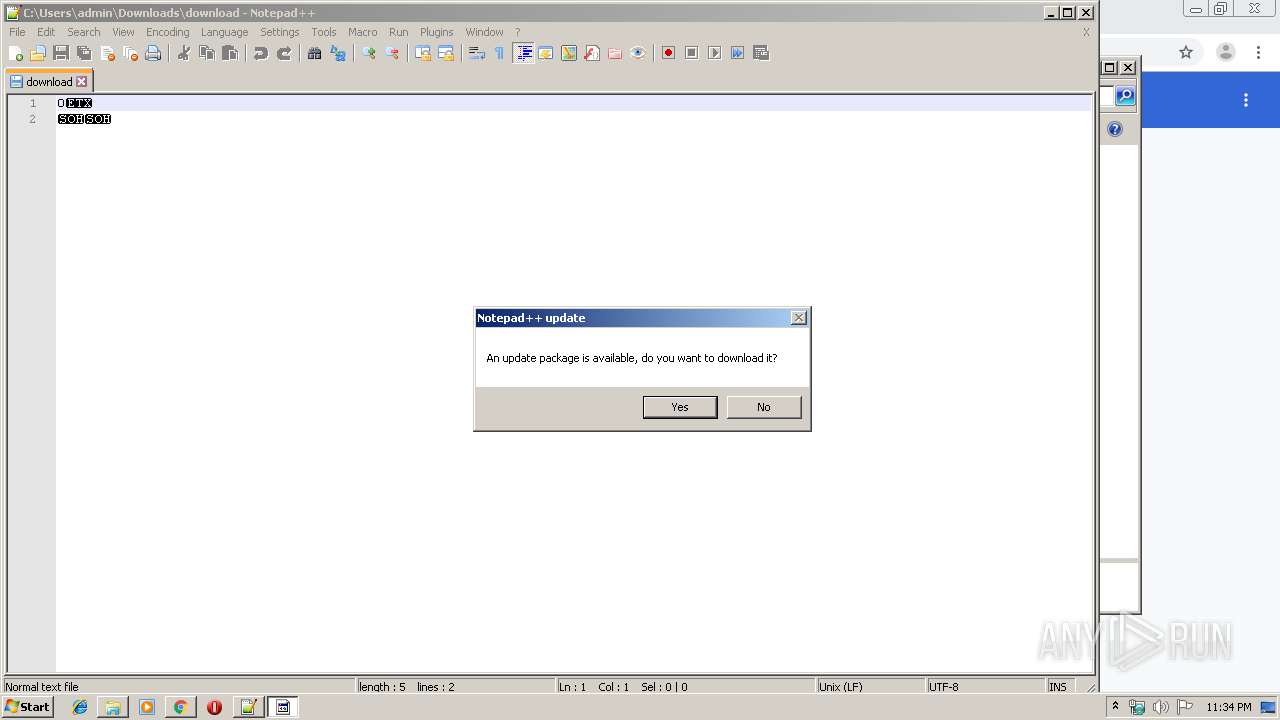Print the document via toolbar icon

pos(153,53)
